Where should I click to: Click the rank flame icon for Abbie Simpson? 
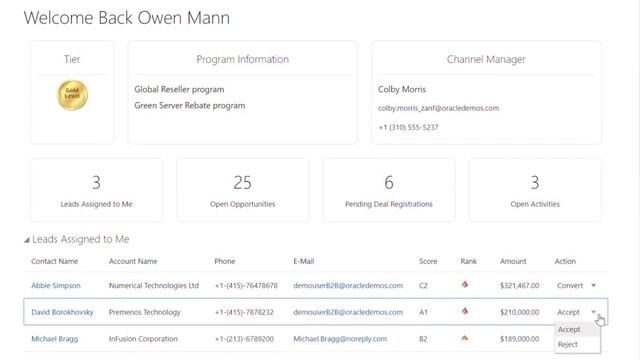464,284
